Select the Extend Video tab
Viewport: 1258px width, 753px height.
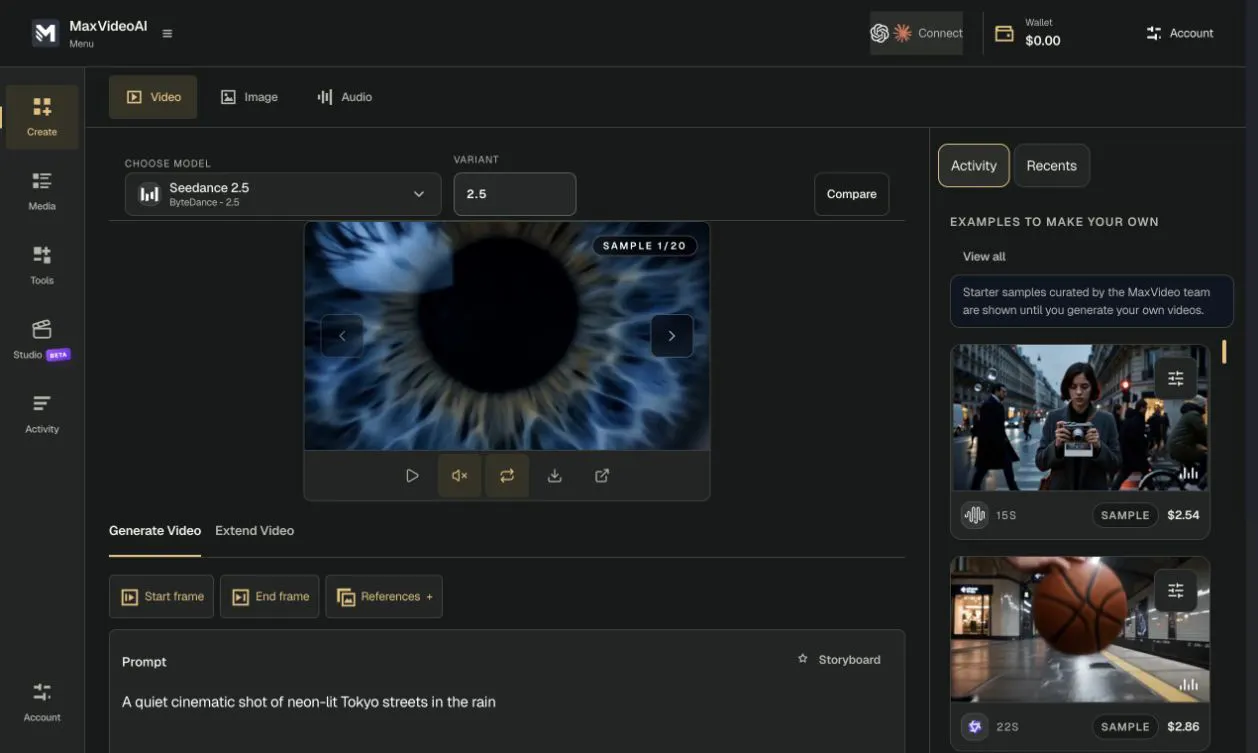click(x=255, y=531)
